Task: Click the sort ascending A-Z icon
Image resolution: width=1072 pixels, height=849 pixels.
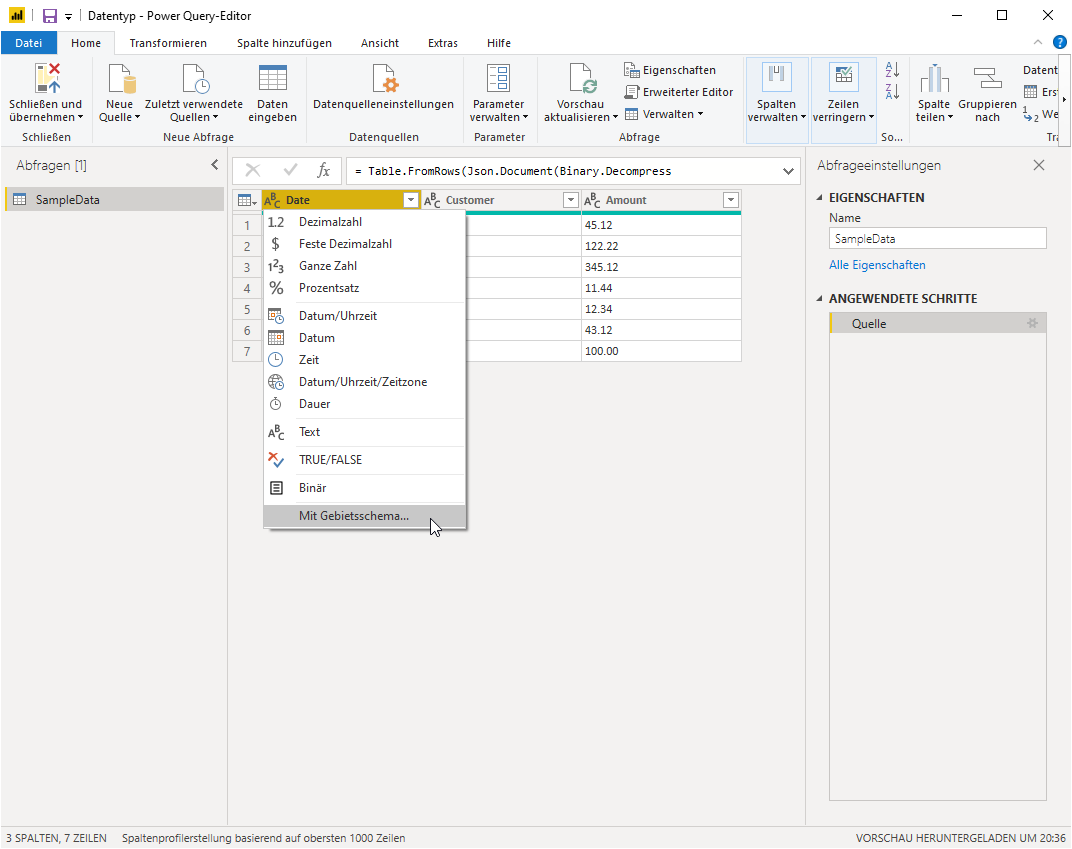Action: (892, 69)
